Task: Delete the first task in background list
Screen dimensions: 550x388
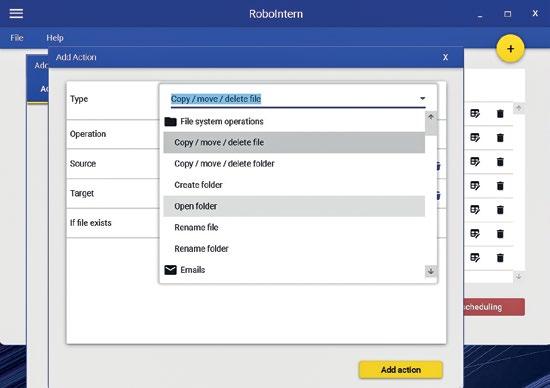Action: [x=500, y=113]
